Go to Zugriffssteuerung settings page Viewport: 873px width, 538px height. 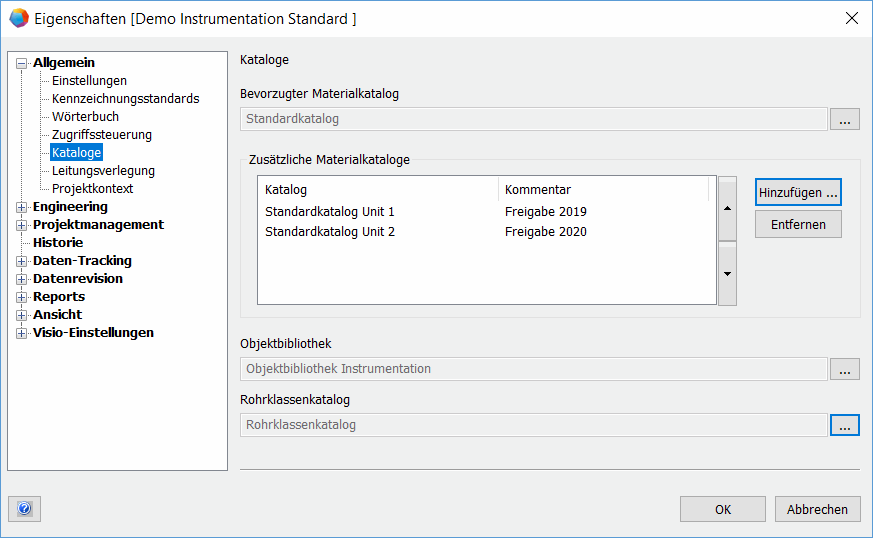coord(102,135)
